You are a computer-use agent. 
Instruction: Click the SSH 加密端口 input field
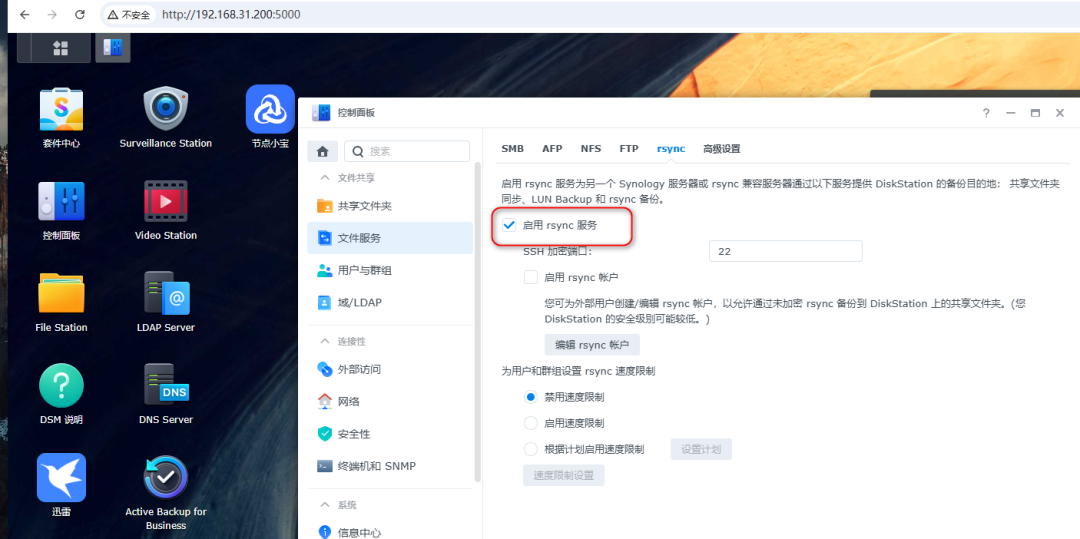(786, 251)
